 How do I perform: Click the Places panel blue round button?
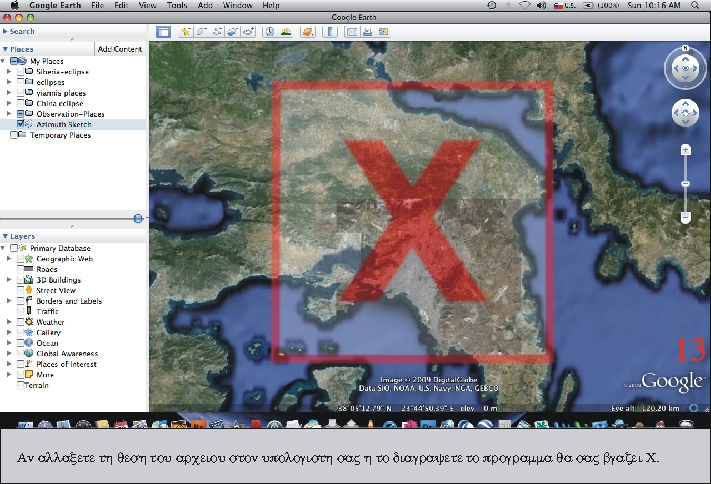coord(138,219)
